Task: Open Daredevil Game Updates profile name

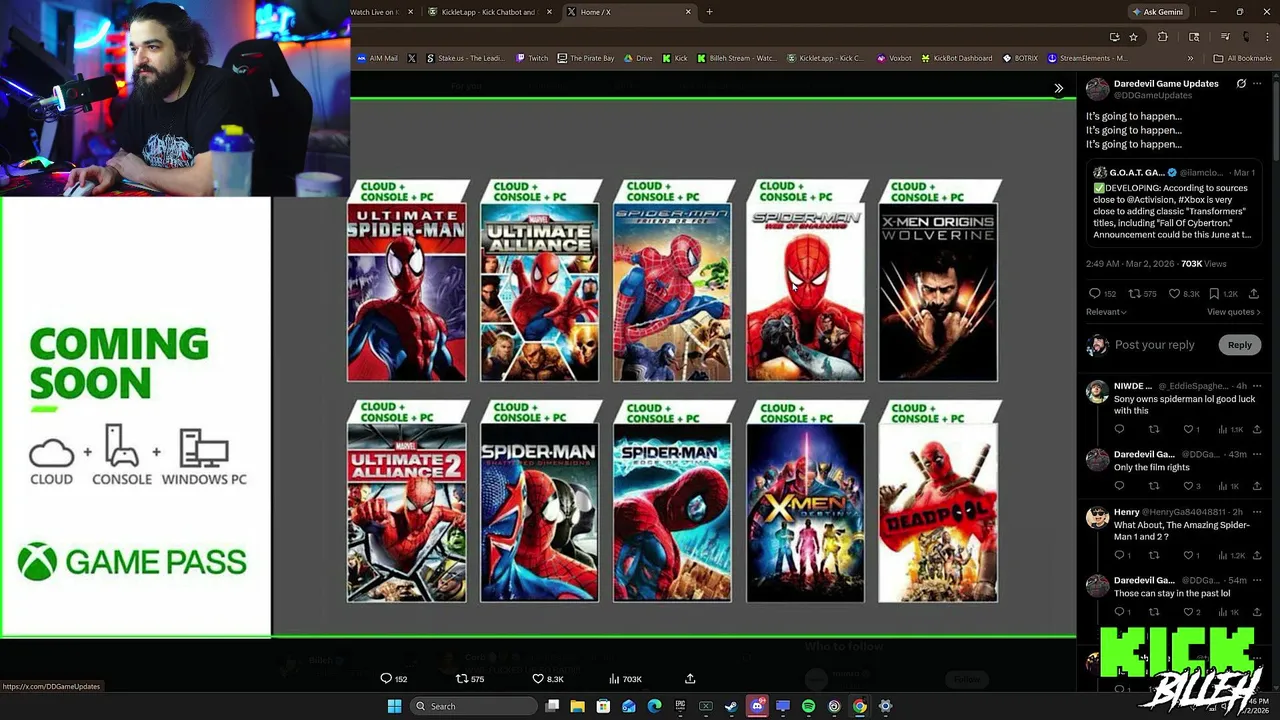Action: (1166, 84)
